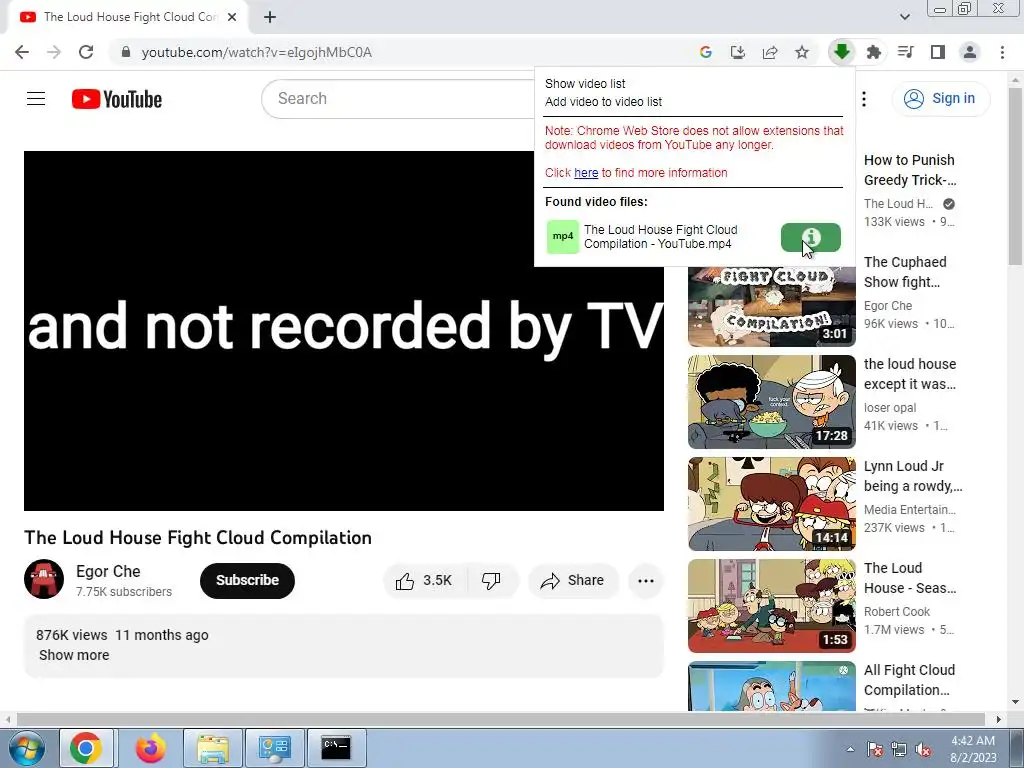Open the 1:53 The Loud House thumbnail
Image resolution: width=1024 pixels, height=768 pixels.
click(771, 605)
